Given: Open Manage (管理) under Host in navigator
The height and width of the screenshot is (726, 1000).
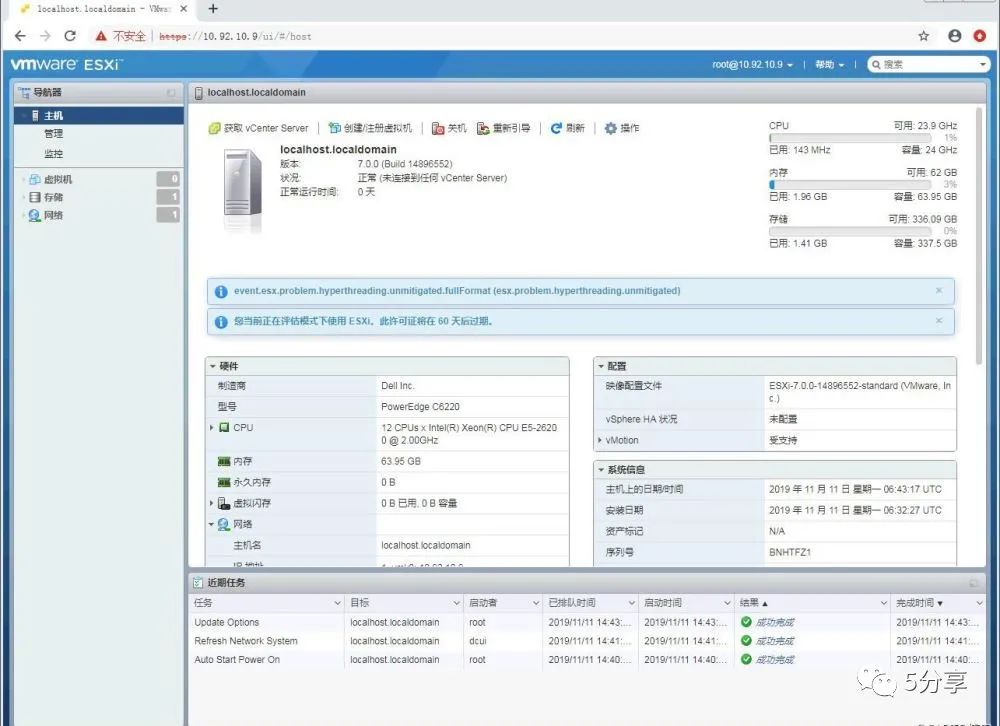Looking at the screenshot, I should pyautogui.click(x=54, y=133).
